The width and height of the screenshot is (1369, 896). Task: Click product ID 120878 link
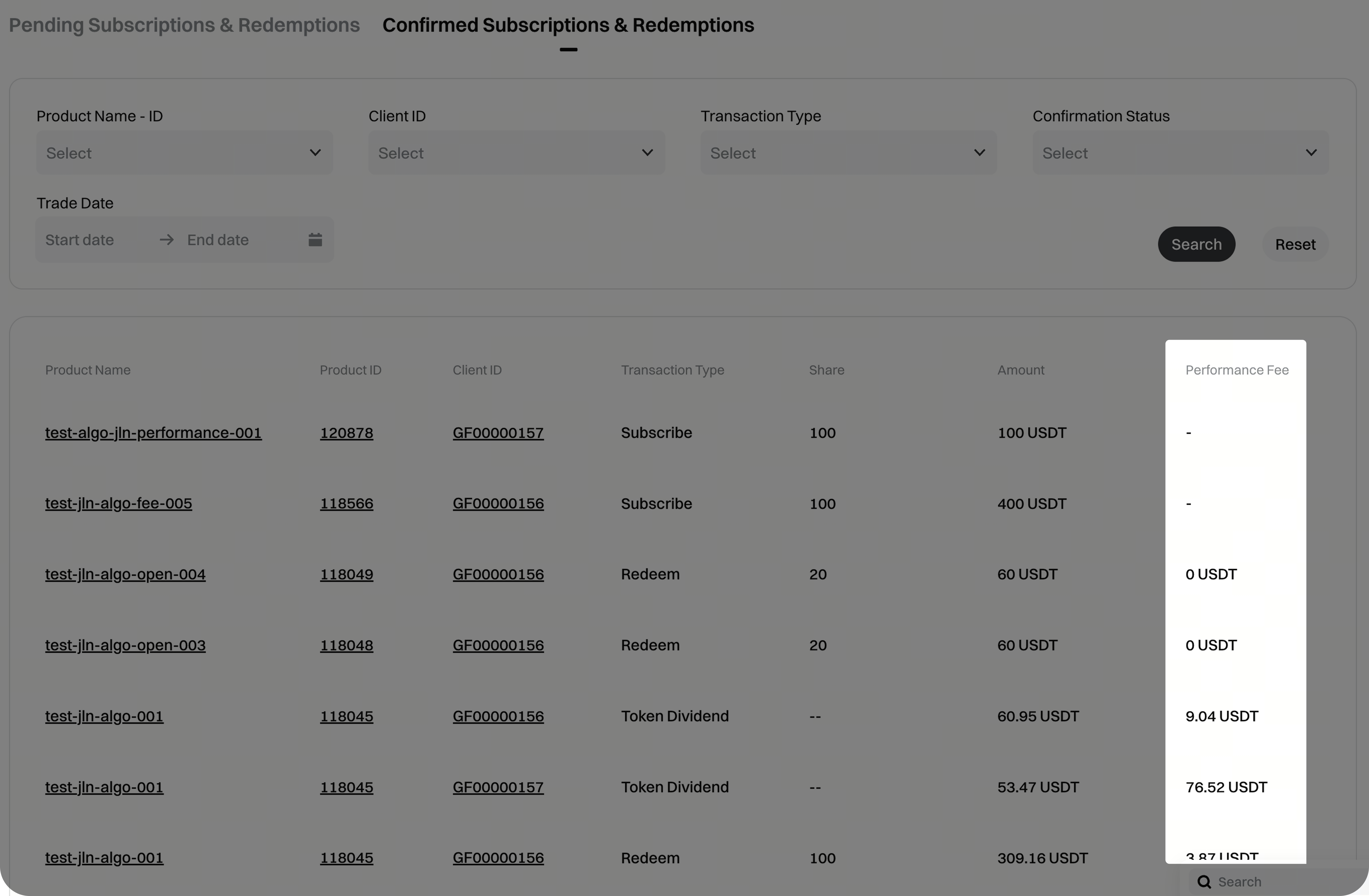pyautogui.click(x=346, y=432)
